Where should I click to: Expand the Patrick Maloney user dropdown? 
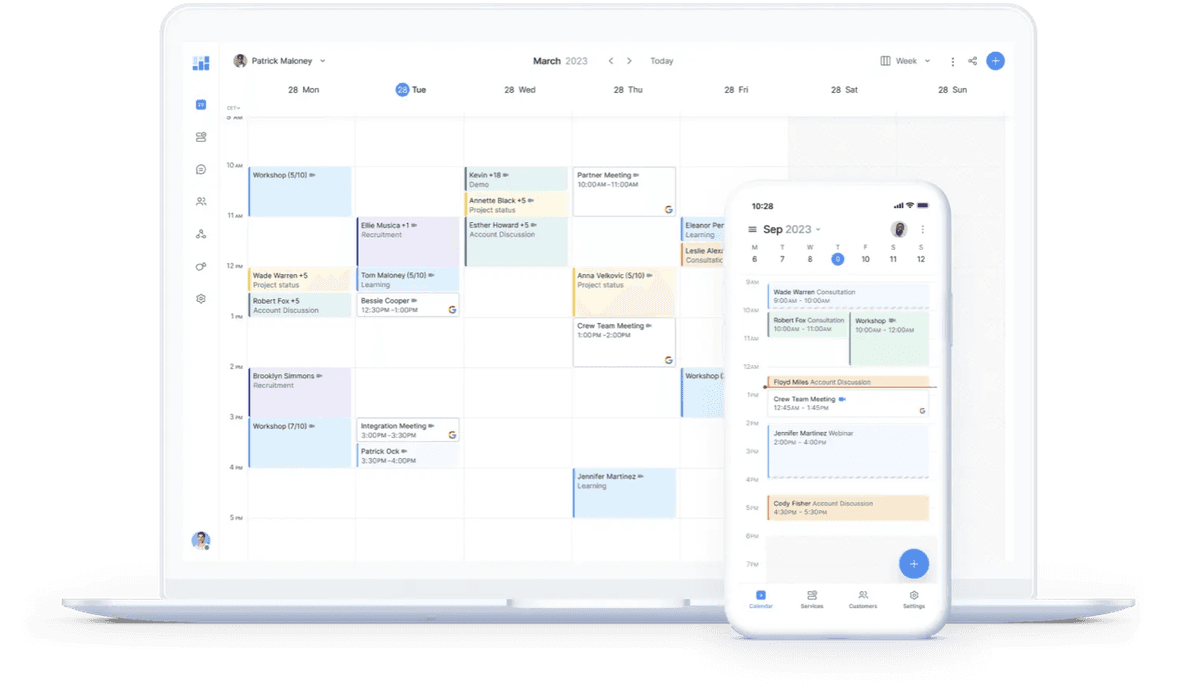coord(280,61)
